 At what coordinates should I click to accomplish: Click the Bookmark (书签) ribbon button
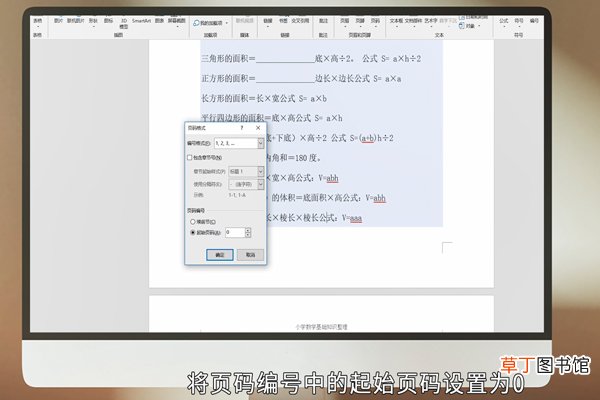[x=283, y=21]
